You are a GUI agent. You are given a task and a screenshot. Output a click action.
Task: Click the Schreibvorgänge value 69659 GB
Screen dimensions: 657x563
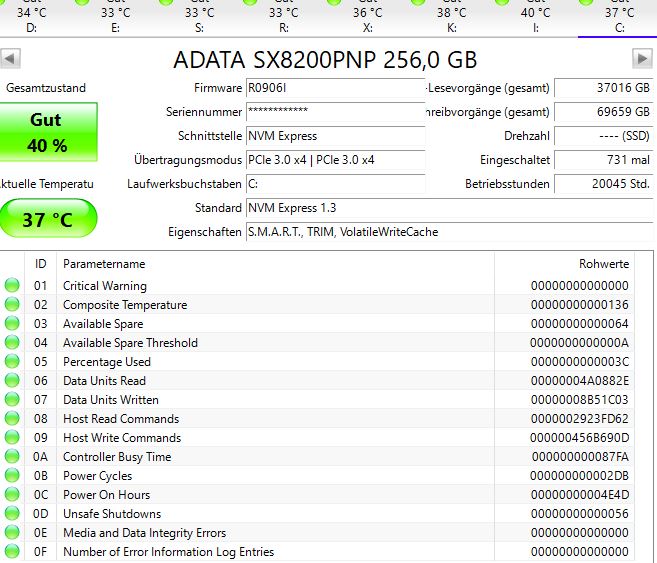pos(604,112)
